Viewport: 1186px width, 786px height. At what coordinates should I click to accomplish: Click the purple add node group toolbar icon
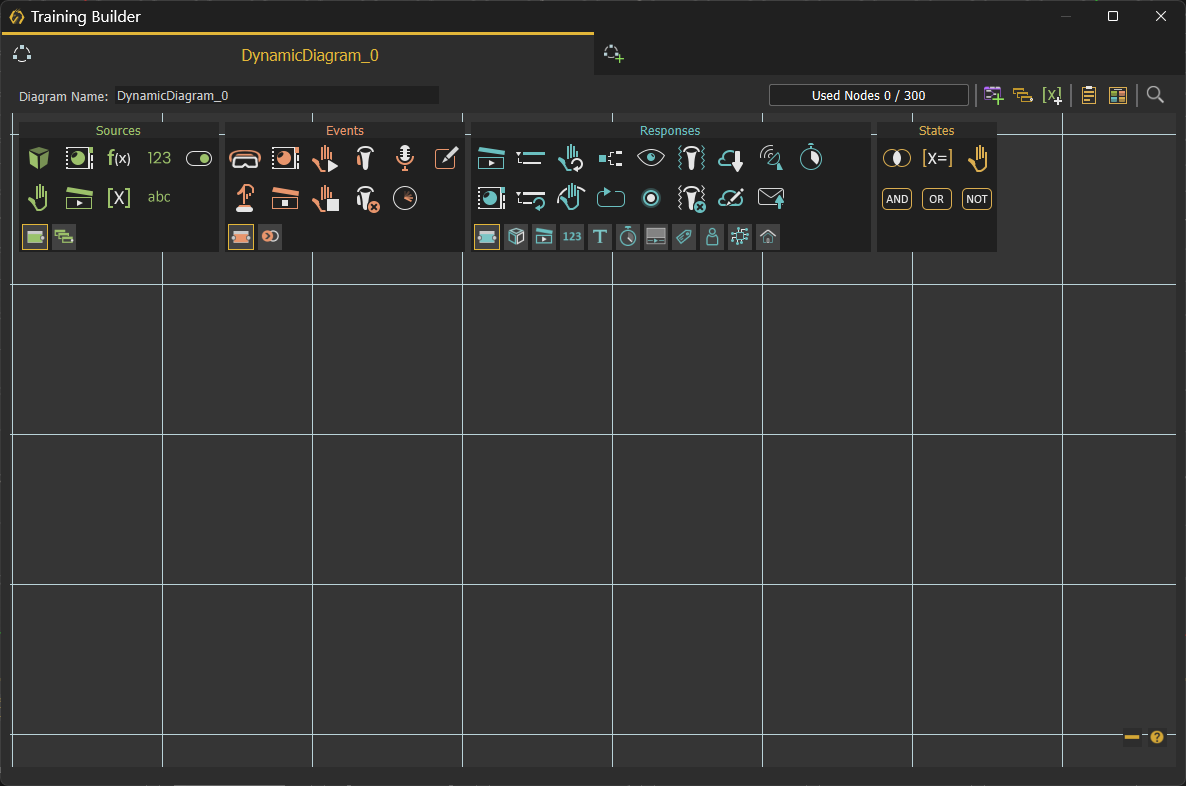994,95
